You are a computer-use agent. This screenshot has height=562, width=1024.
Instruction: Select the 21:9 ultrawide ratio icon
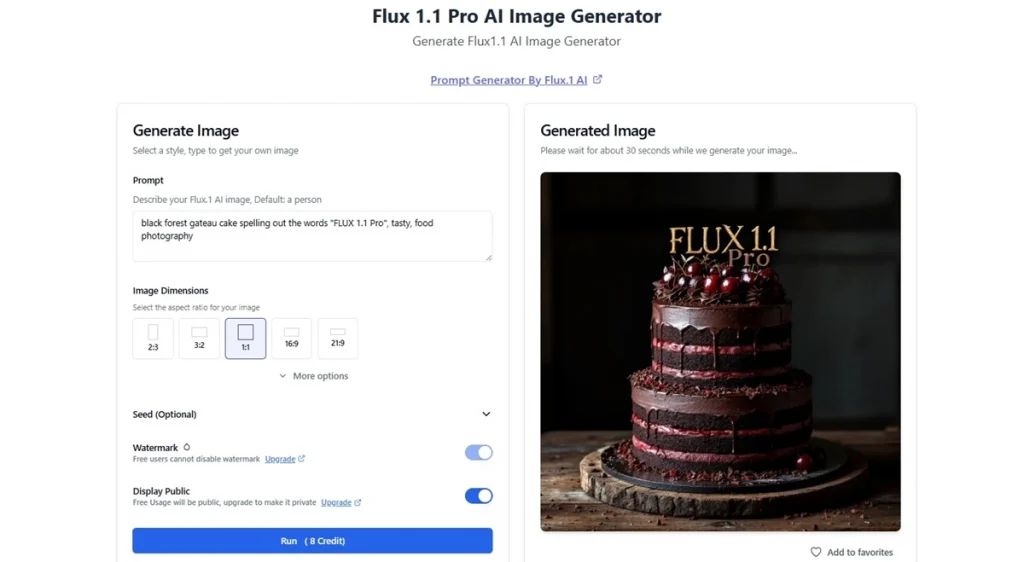(x=338, y=338)
